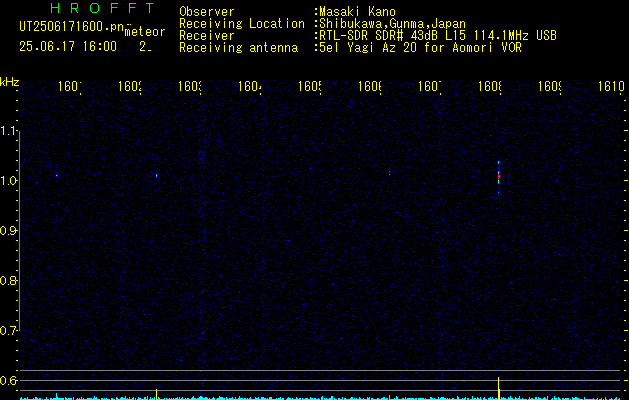Click the date stamp 25.06.17 16:00
The width and height of the screenshot is (629, 400).
(x=68, y=46)
